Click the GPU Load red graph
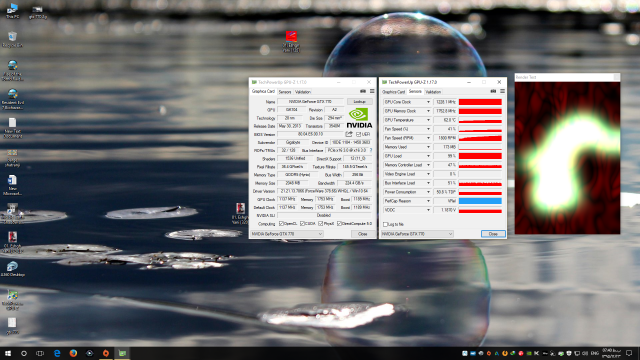 480,156
